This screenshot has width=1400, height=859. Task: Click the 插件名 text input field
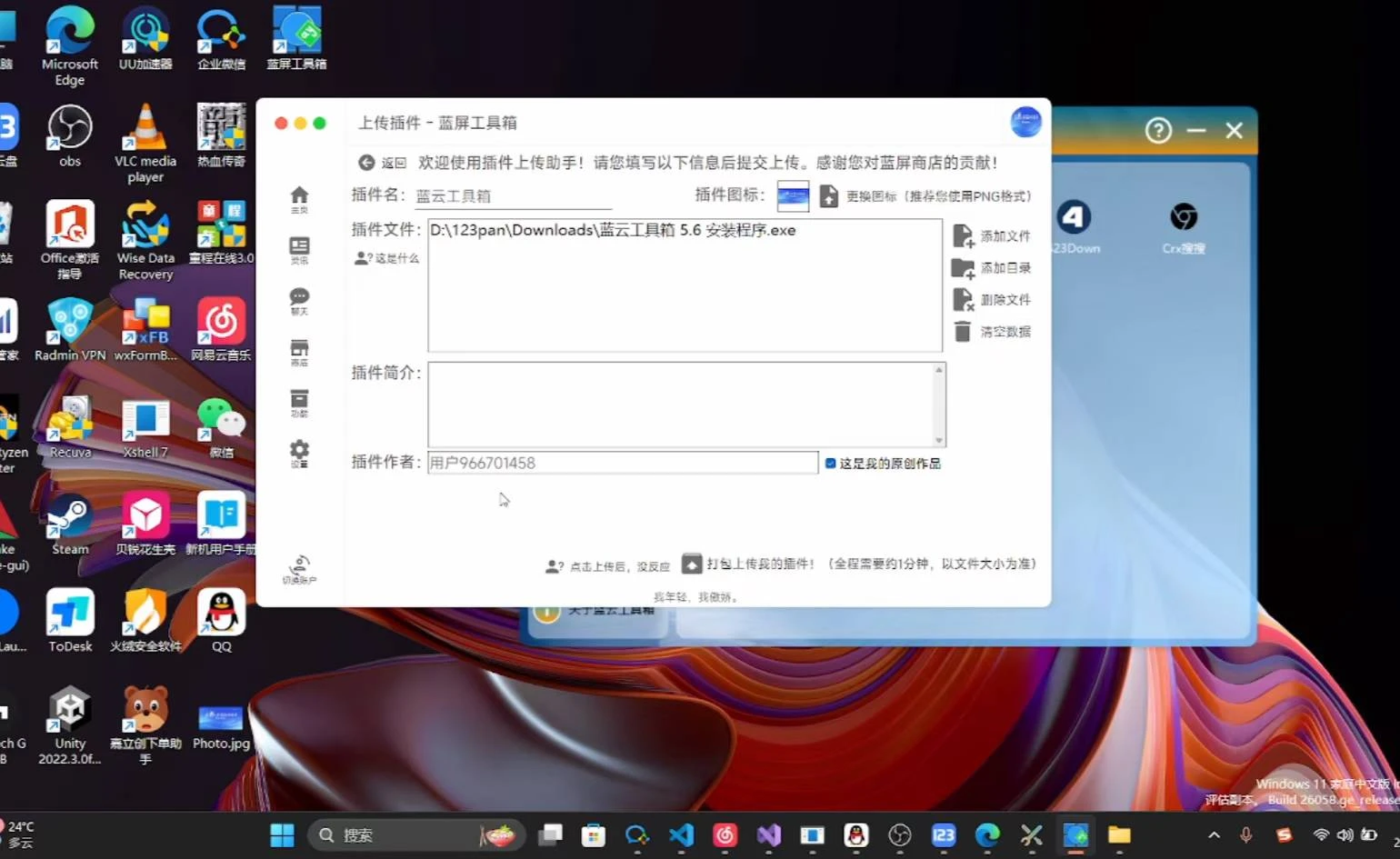click(513, 196)
